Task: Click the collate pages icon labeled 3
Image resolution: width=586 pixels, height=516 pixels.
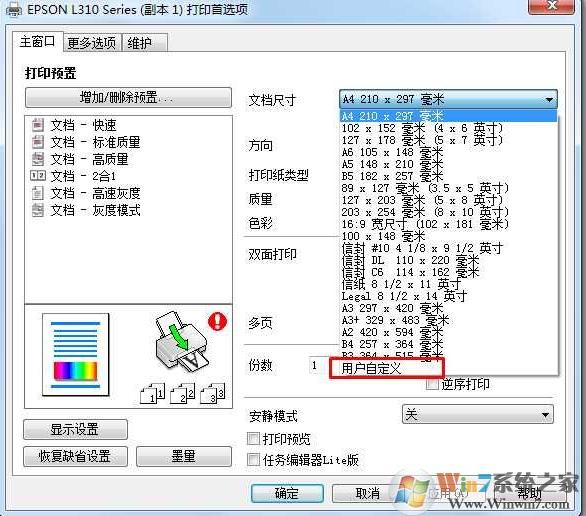Action: [x=212, y=394]
